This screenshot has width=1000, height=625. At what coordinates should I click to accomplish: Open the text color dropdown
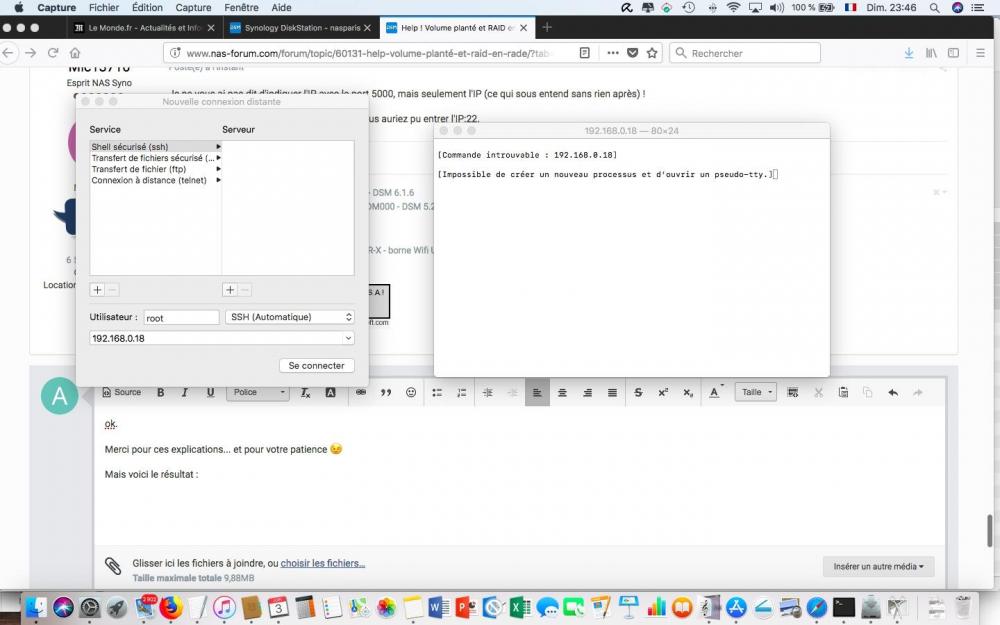(716, 393)
